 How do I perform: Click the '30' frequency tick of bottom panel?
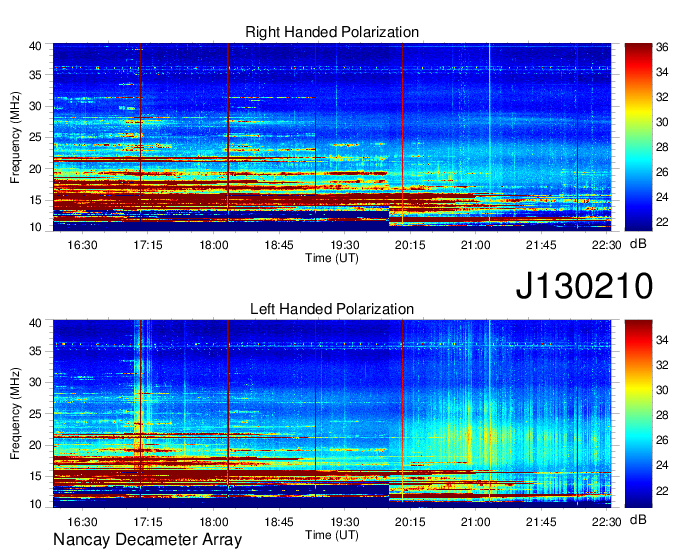(x=35, y=382)
